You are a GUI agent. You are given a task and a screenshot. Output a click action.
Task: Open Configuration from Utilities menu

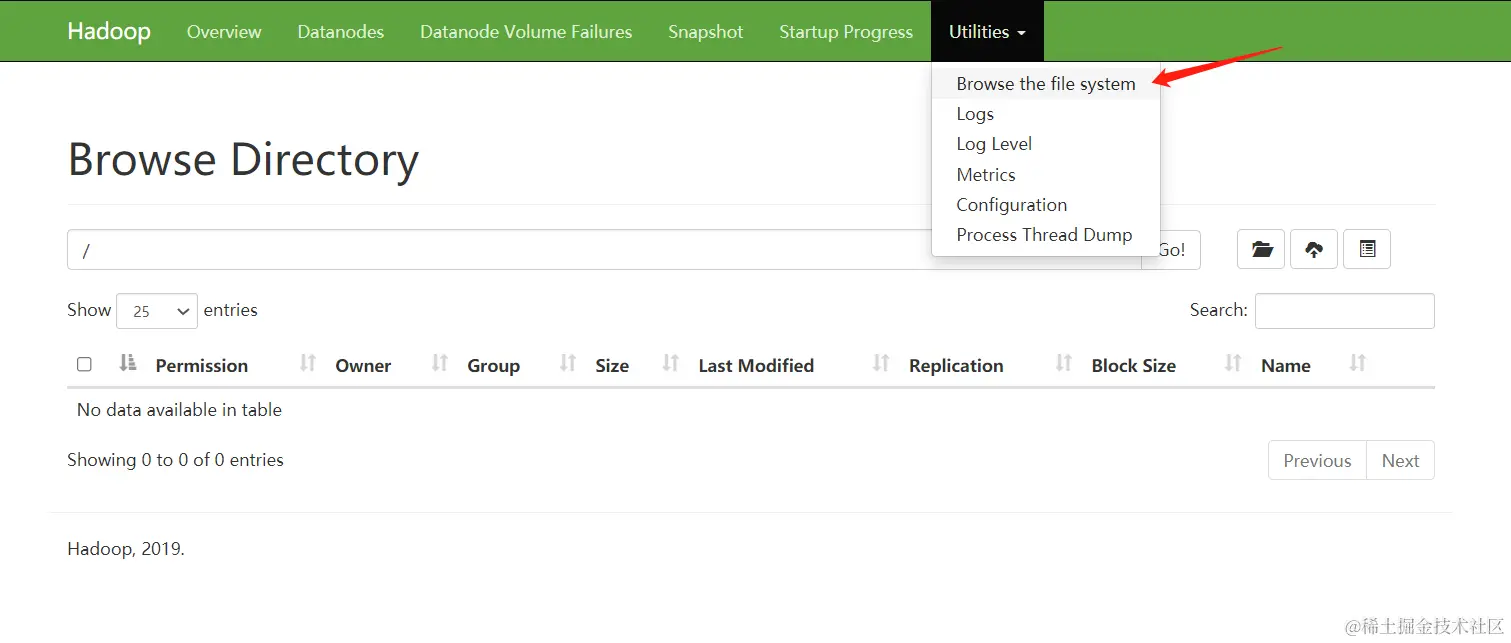[1012, 205]
